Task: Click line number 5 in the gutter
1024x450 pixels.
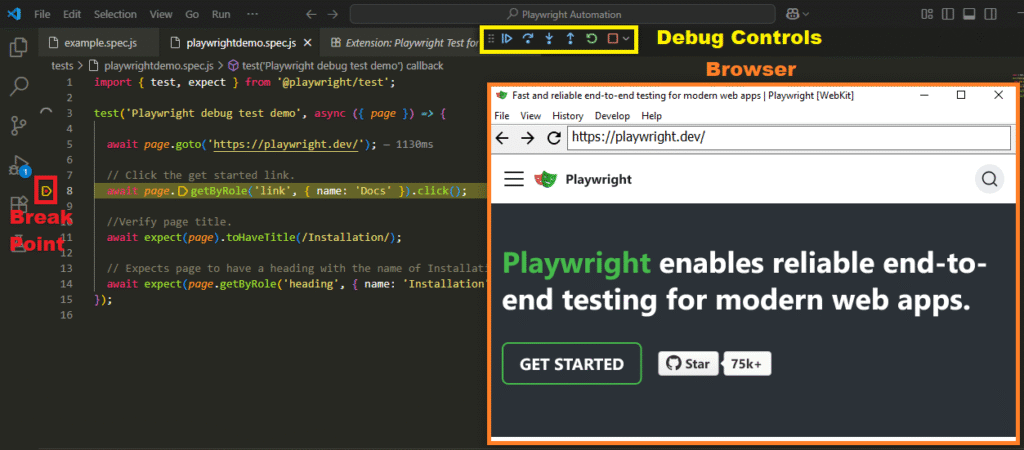Action: (x=69, y=144)
